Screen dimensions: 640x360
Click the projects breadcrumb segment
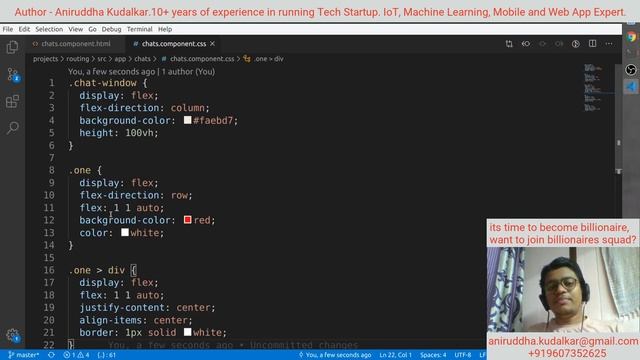(x=46, y=59)
